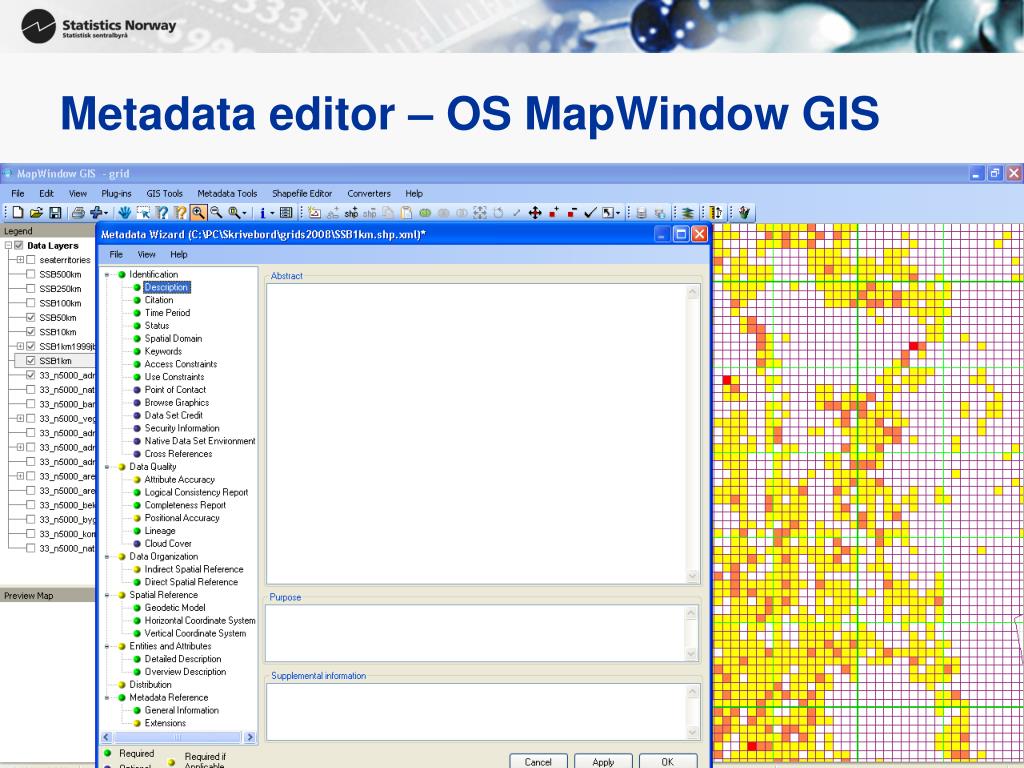Collapse the Data Layers group in legend
This screenshot has height=768, width=1024.
tap(8, 246)
